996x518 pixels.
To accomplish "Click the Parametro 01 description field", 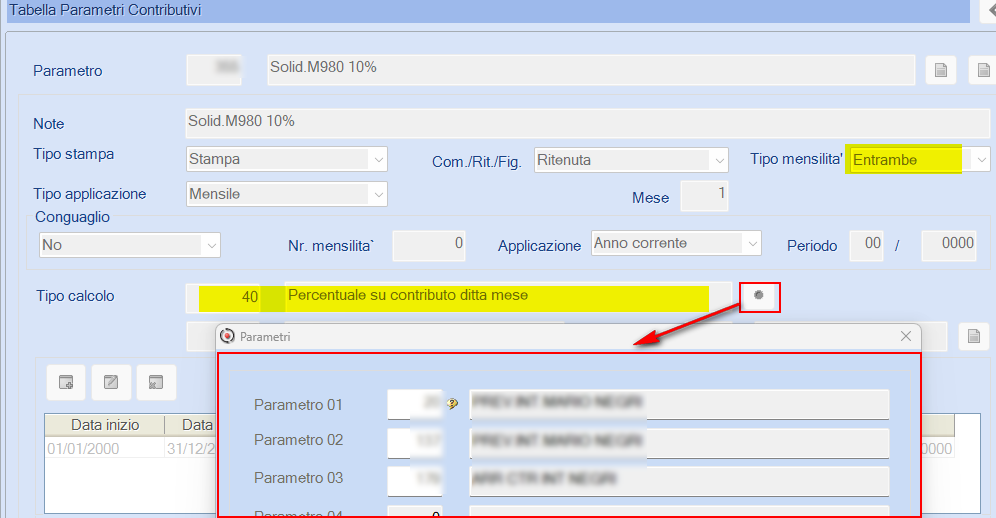I will [x=679, y=404].
